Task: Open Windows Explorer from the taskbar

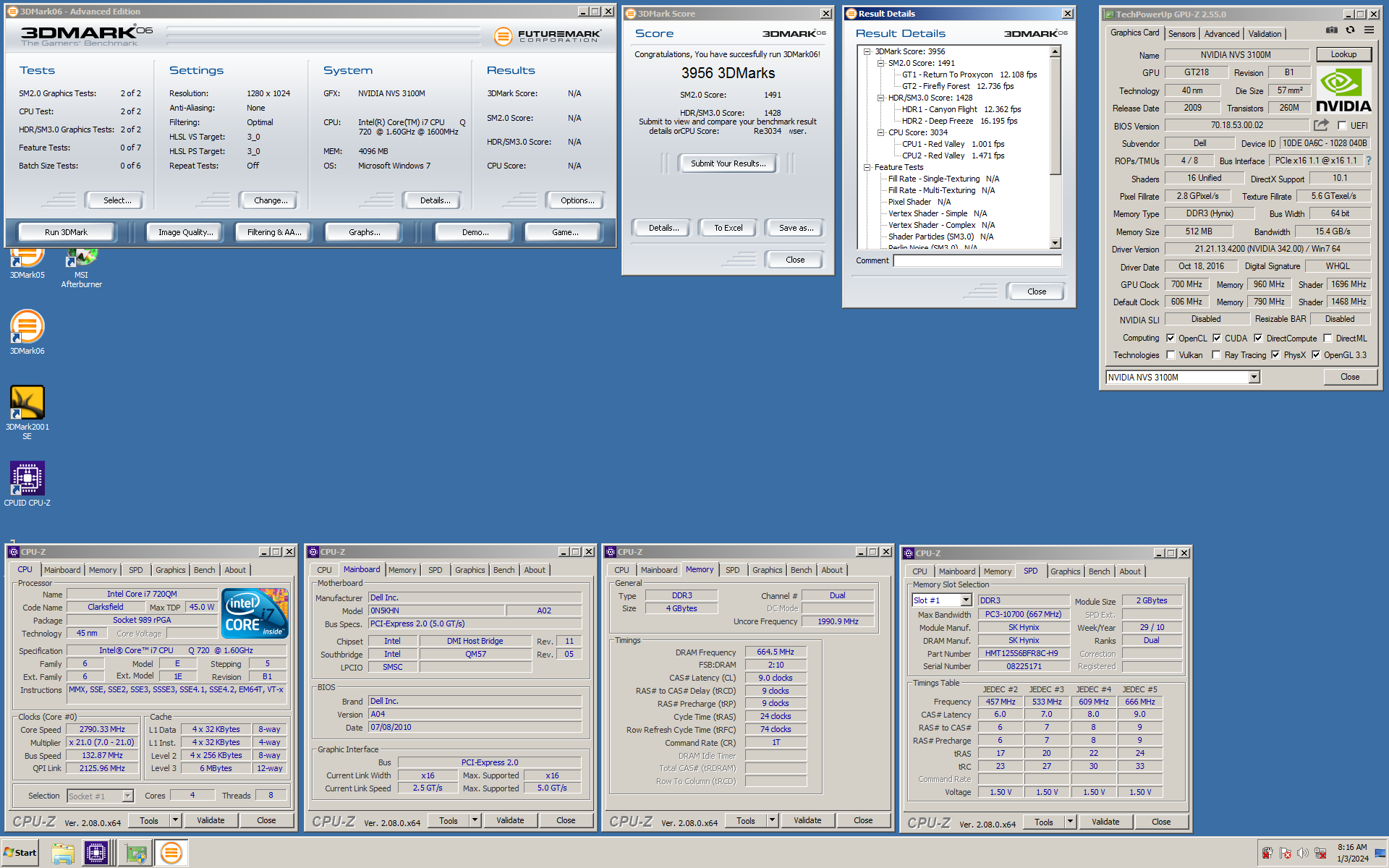Action: tap(63, 854)
